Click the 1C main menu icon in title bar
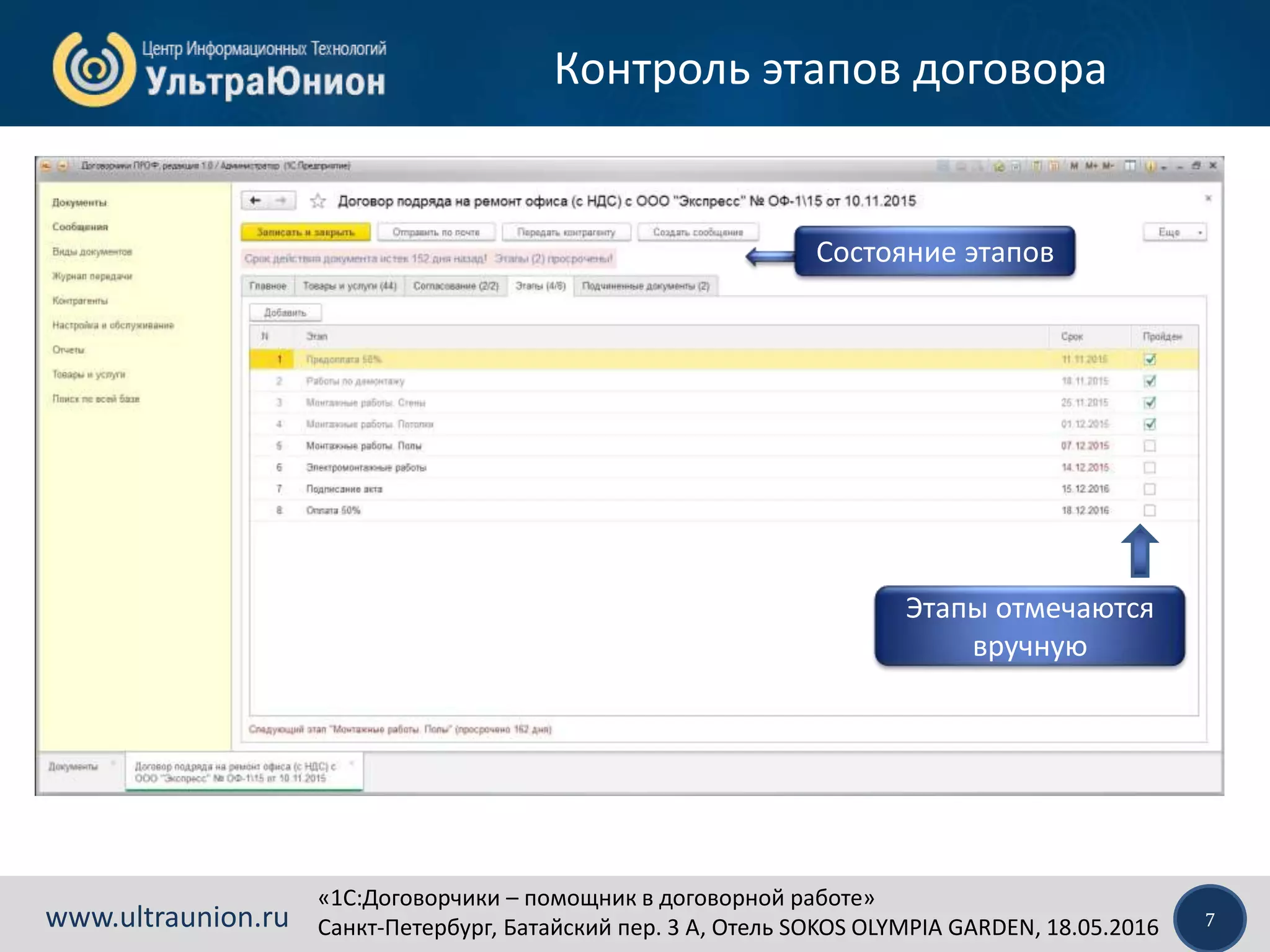This screenshot has height=952, width=1270. [x=46, y=166]
